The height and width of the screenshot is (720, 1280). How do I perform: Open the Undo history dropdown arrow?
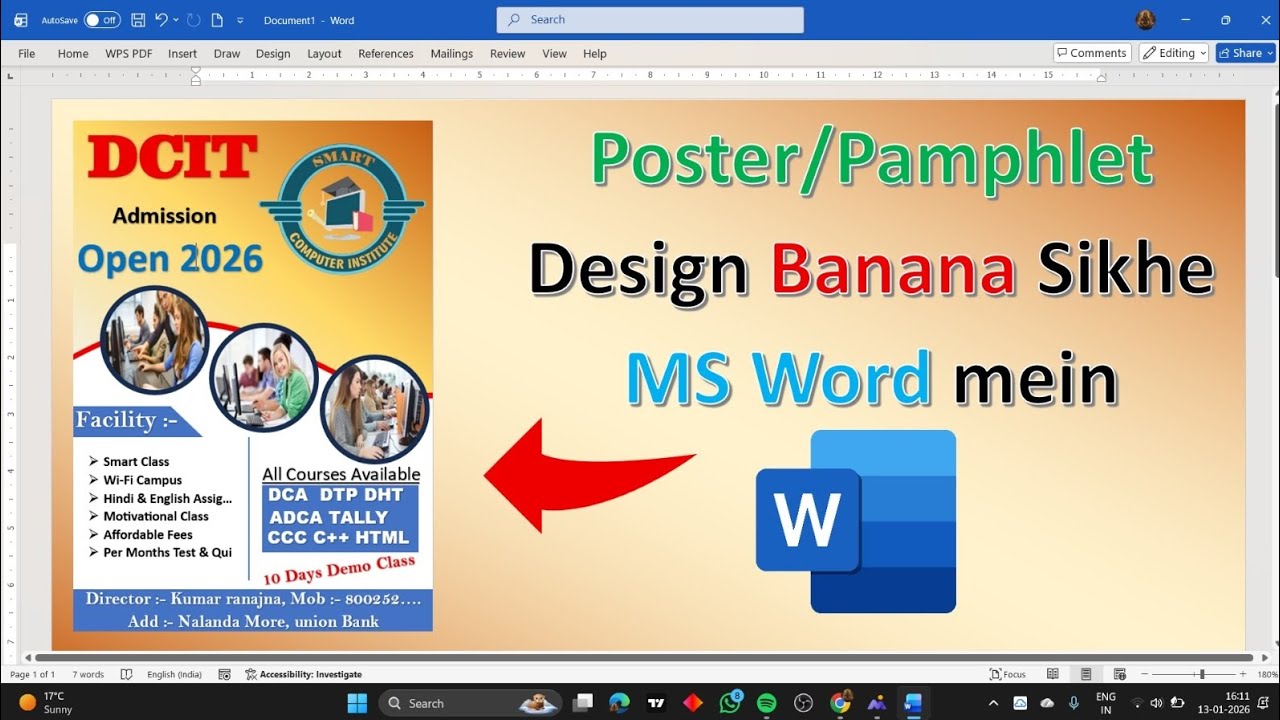pyautogui.click(x=176, y=20)
